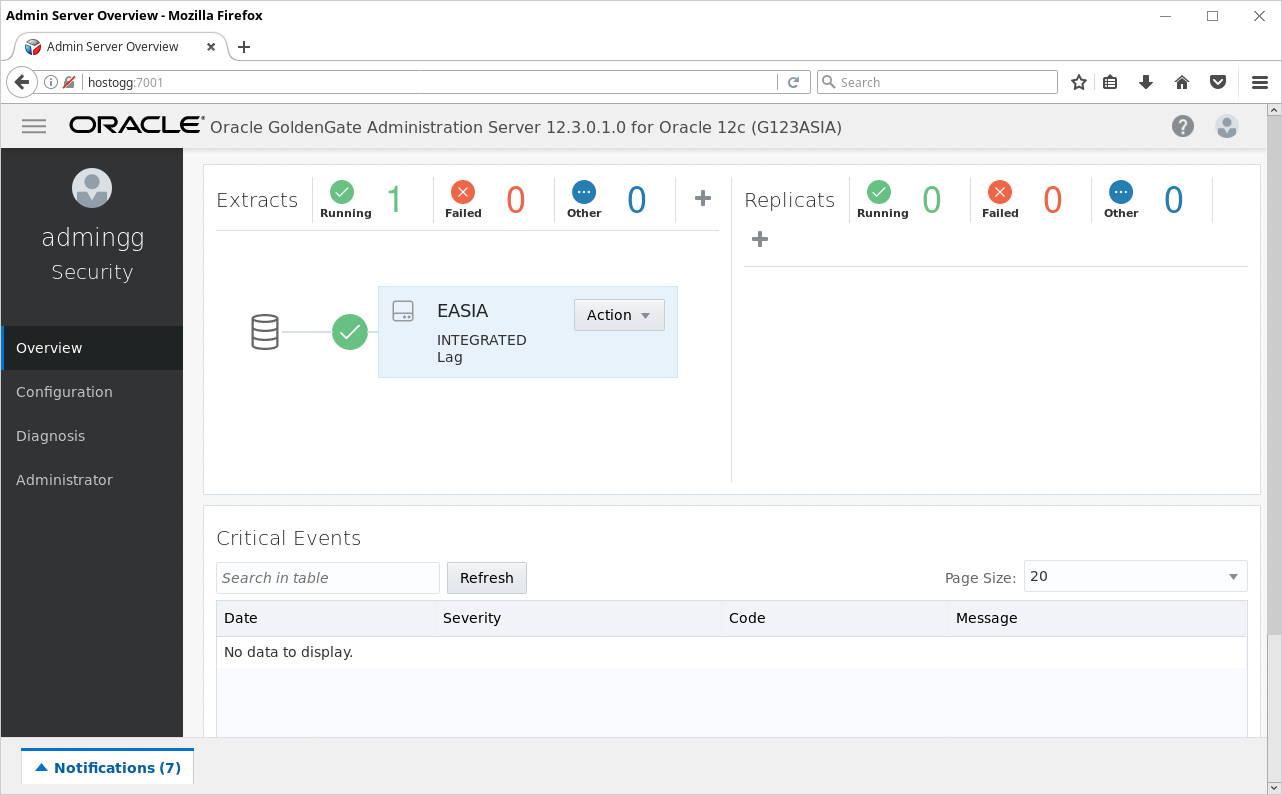Click the admingg avatar in sidebar
Viewport: 1282px width, 795px height.
point(92,188)
